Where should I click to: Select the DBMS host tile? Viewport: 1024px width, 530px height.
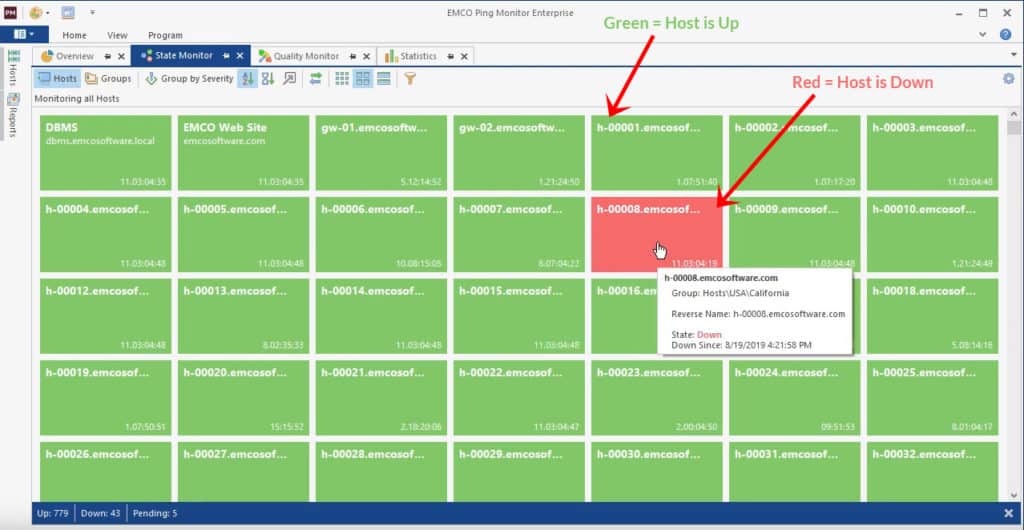[x=106, y=153]
